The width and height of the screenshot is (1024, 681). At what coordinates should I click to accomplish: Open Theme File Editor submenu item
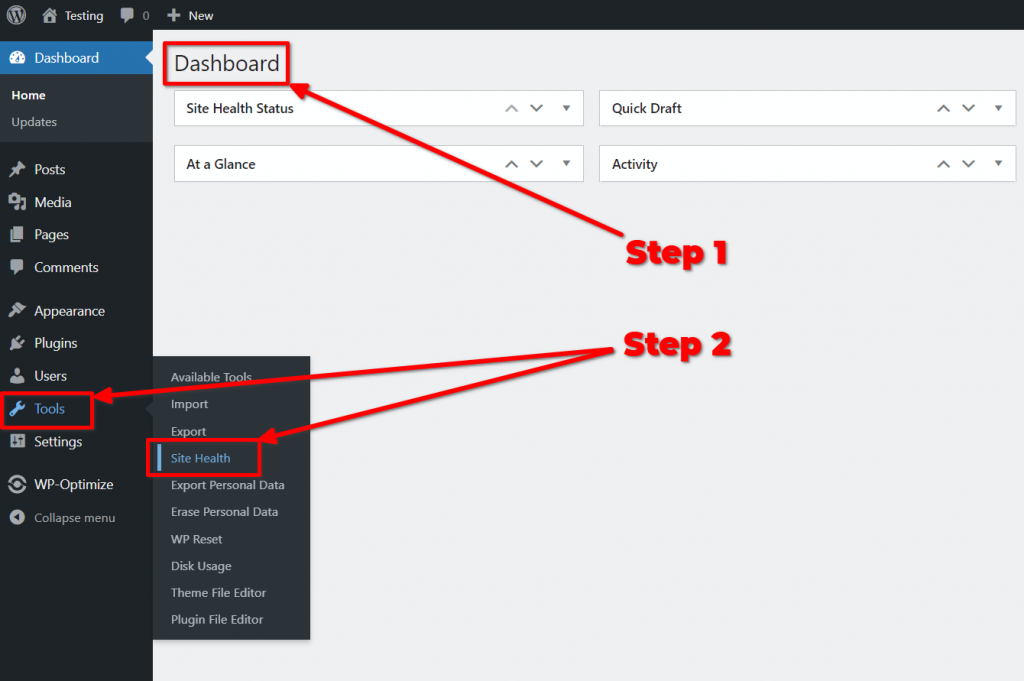(x=218, y=593)
